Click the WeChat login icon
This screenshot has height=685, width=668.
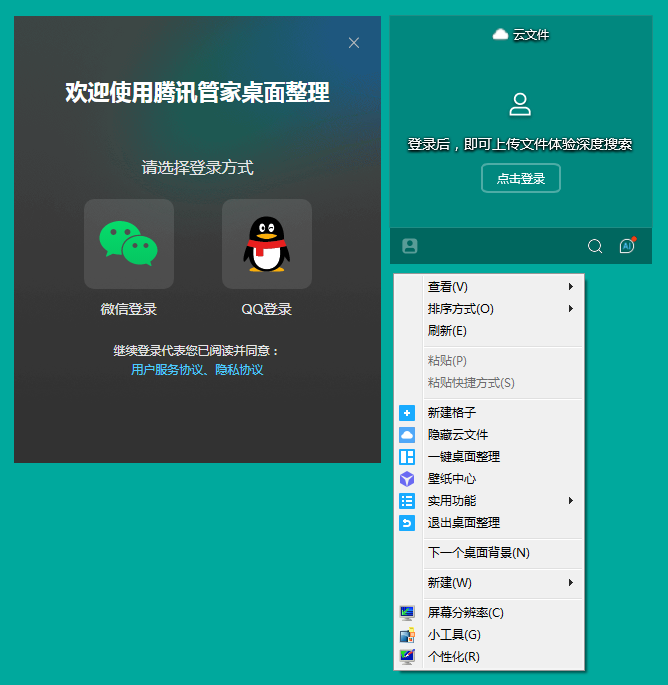pyautogui.click(x=128, y=243)
